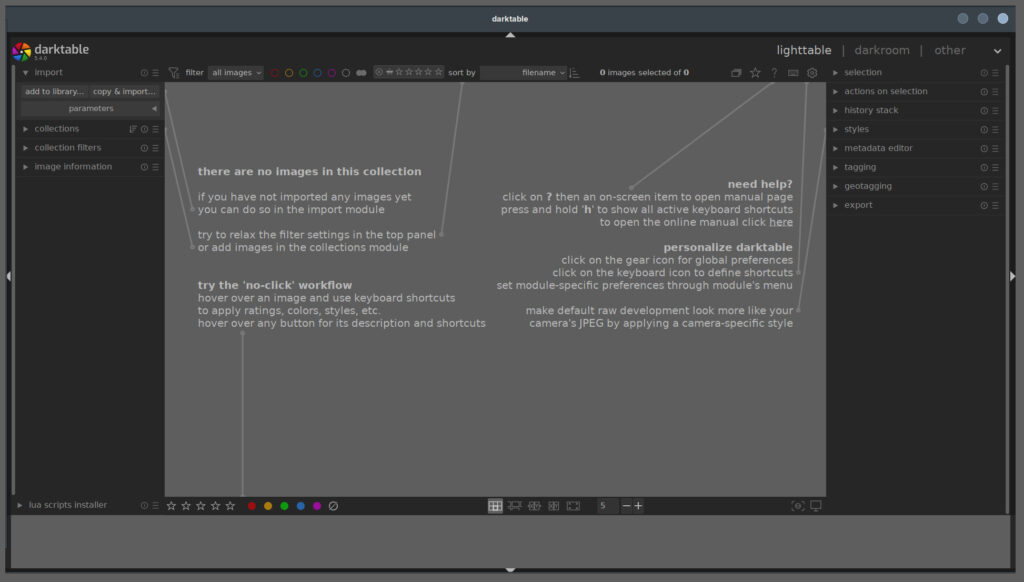Toggle the display profile monitor icon
This screenshot has height=582, width=1024.
[x=816, y=506]
